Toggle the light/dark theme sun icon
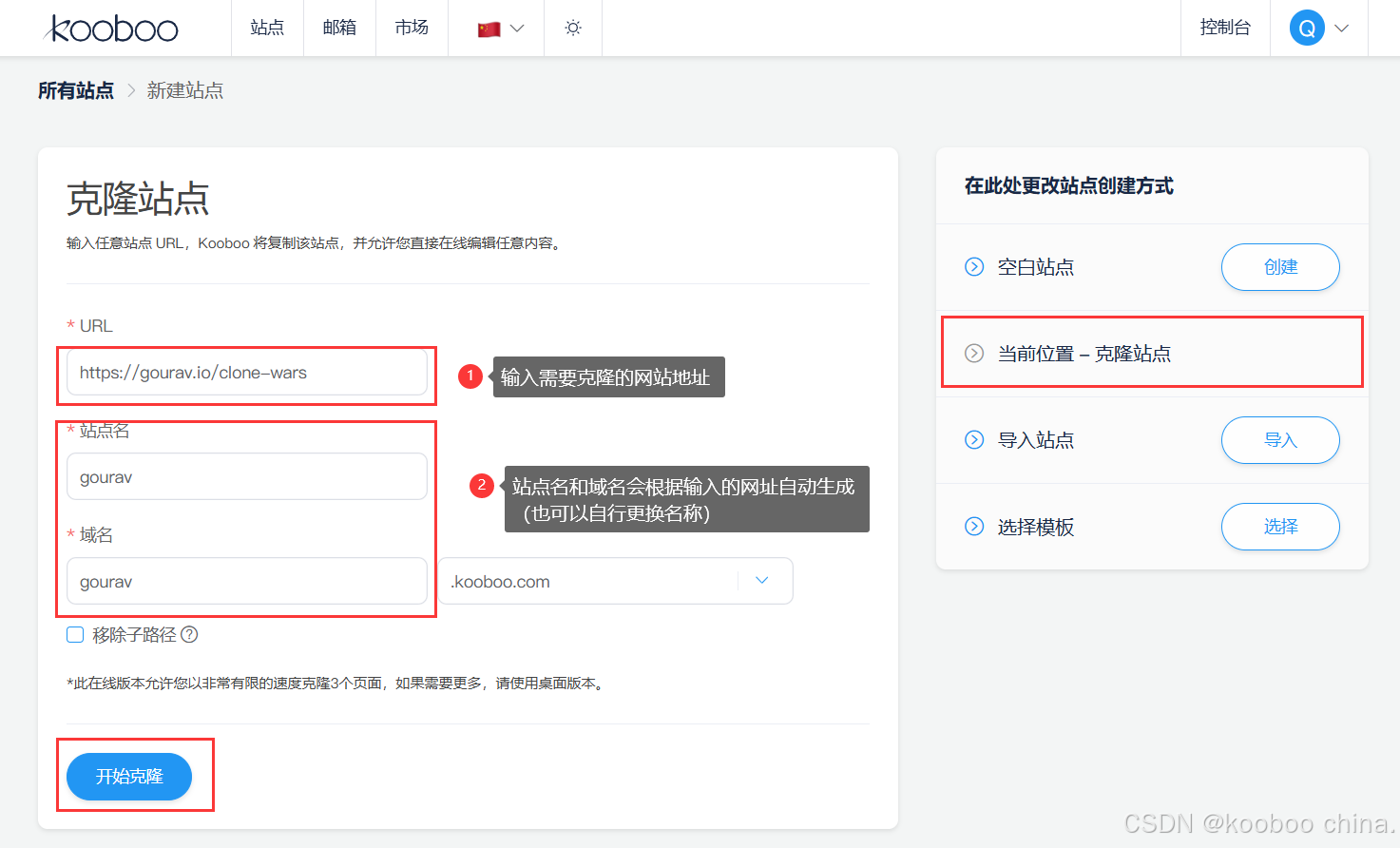The image size is (1400, 848). (573, 28)
